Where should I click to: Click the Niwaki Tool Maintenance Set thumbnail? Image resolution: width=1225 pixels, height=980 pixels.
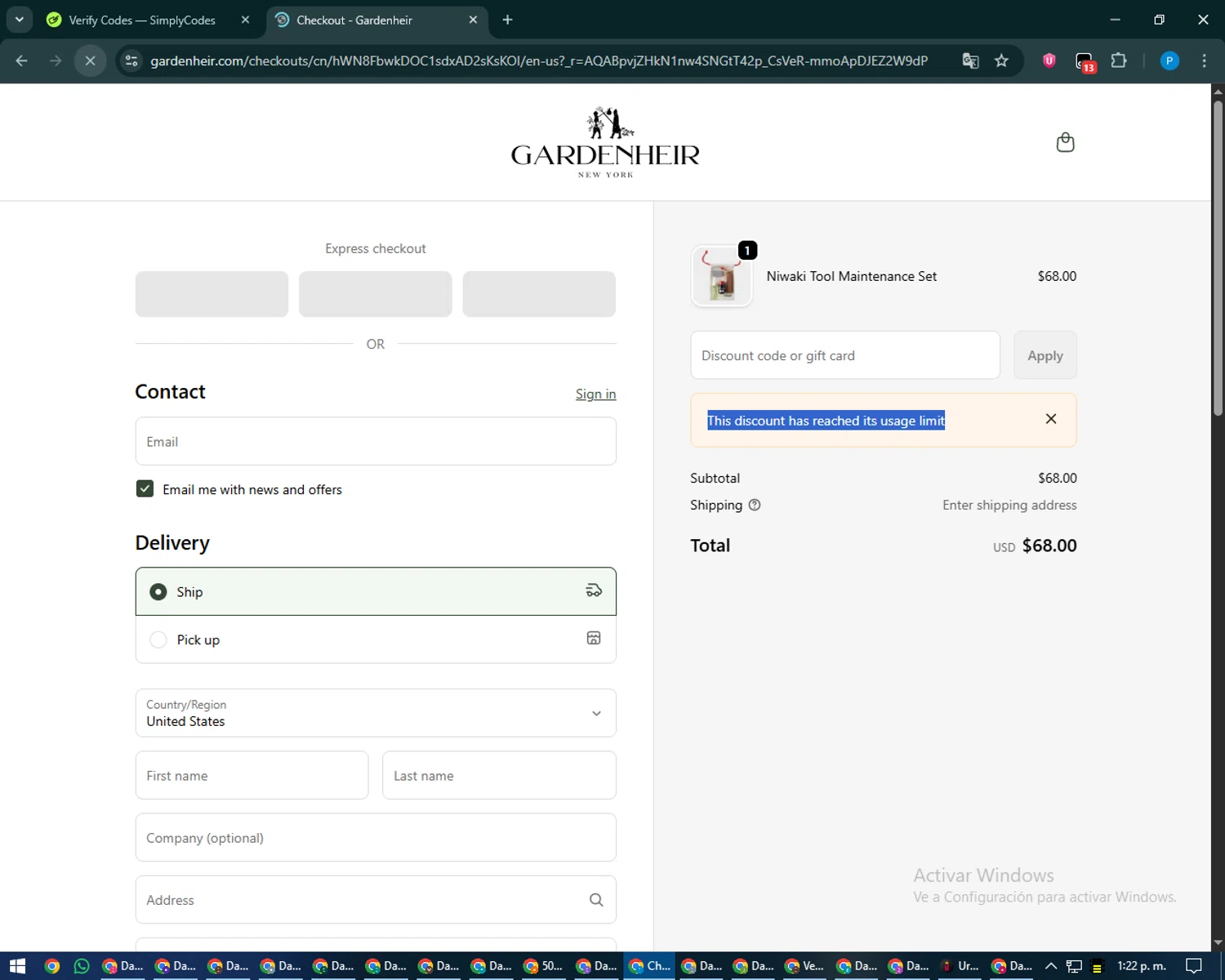721,277
